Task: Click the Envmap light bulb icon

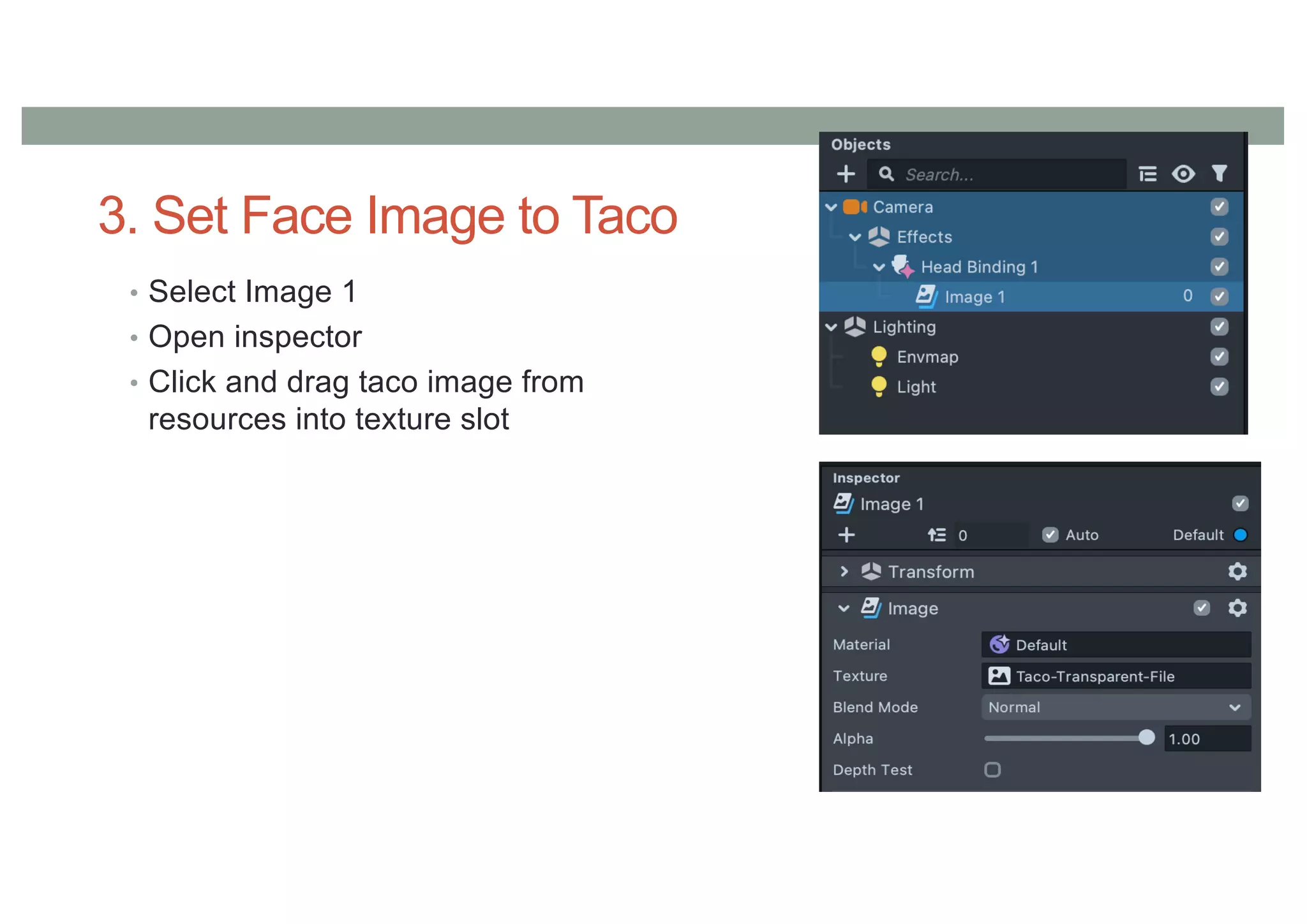Action: 879,357
